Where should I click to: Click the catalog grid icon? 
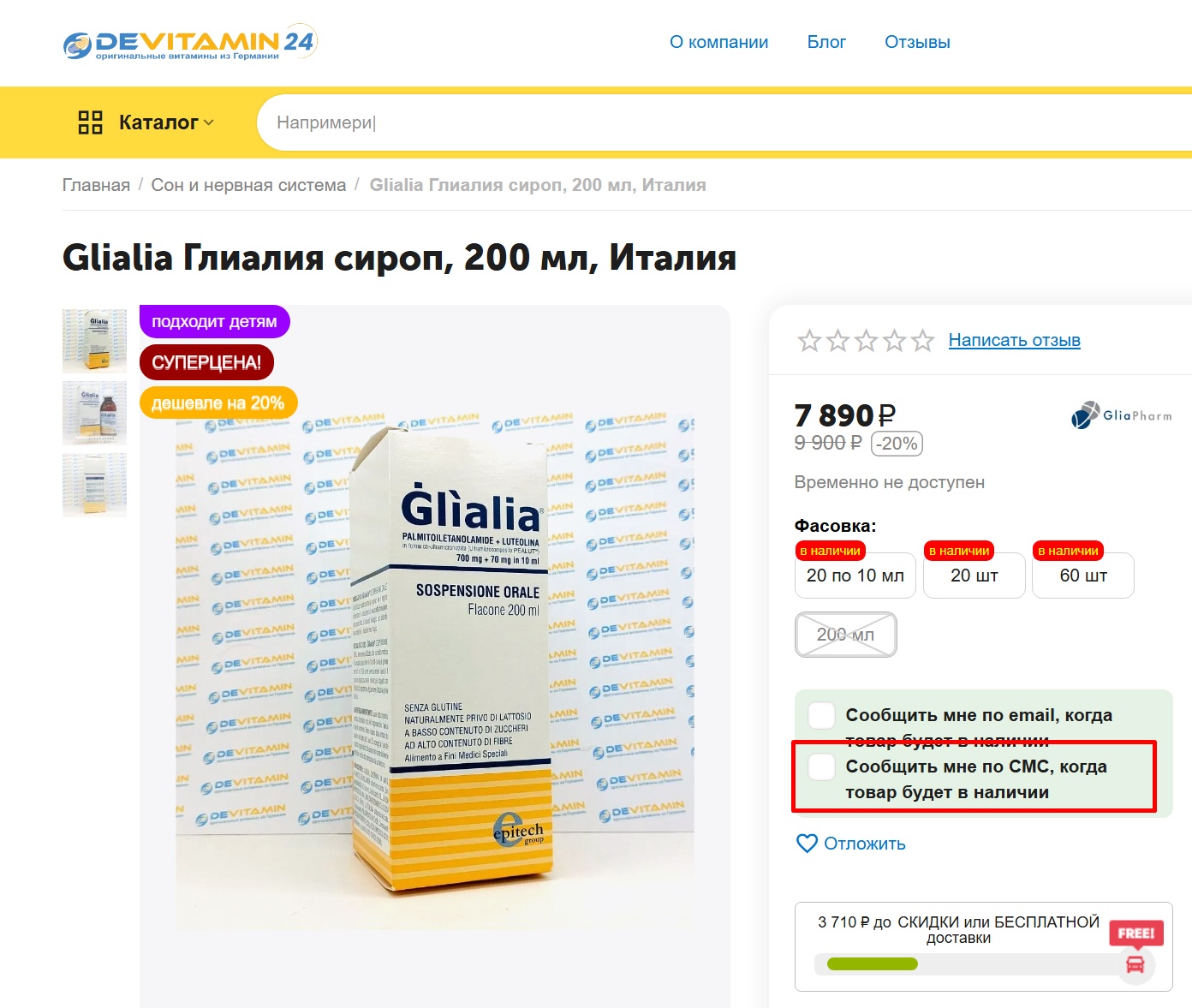coord(90,122)
